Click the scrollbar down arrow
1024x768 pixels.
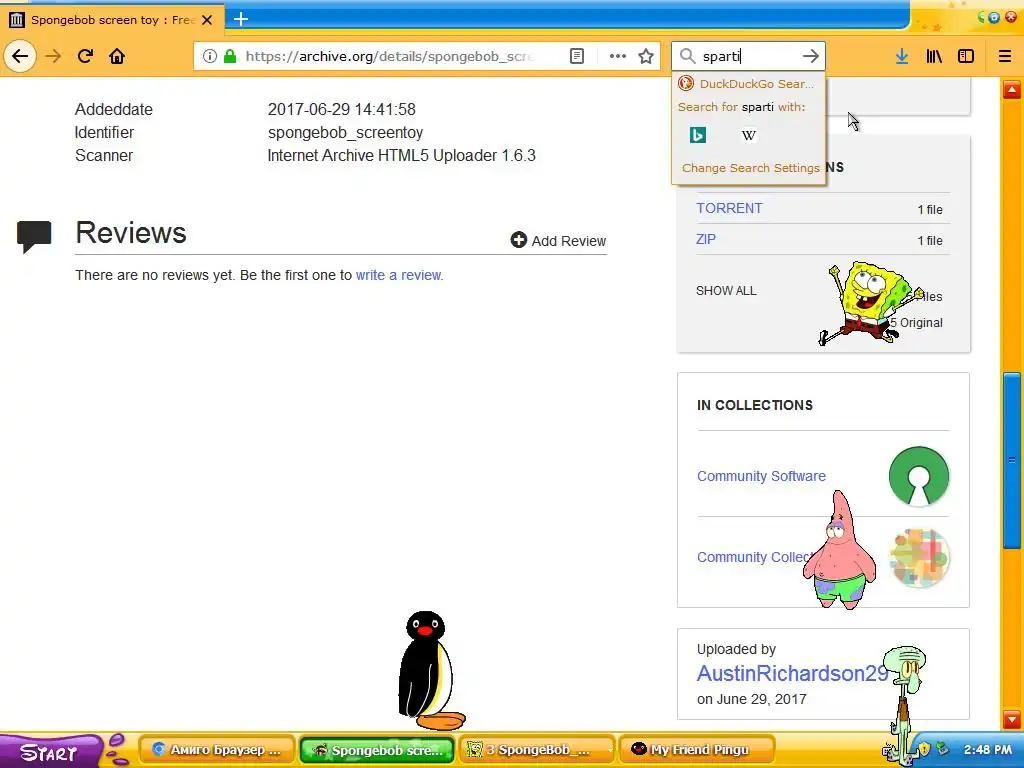pyautogui.click(x=1012, y=719)
